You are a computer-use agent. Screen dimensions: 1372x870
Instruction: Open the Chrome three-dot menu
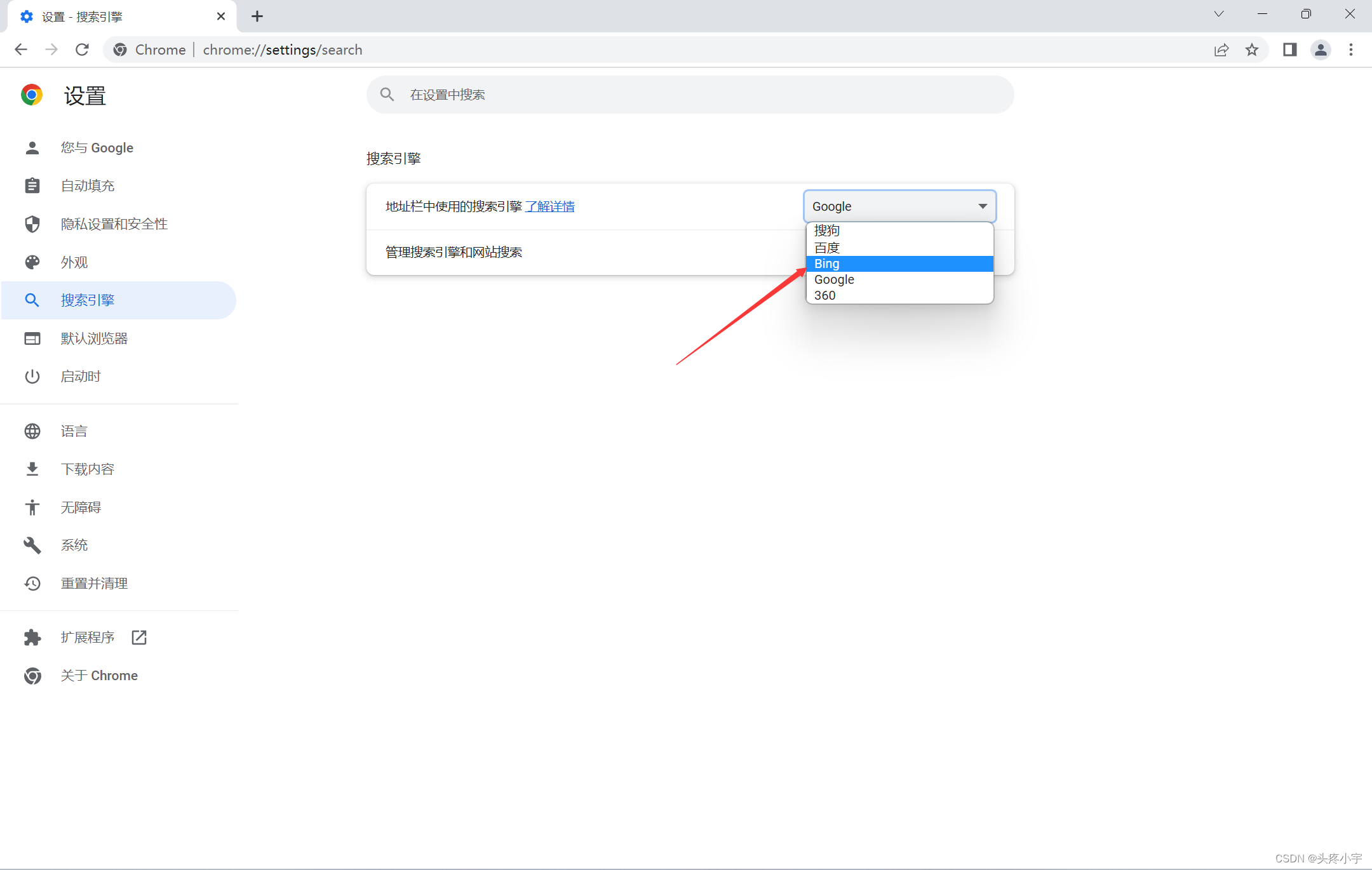click(1351, 50)
